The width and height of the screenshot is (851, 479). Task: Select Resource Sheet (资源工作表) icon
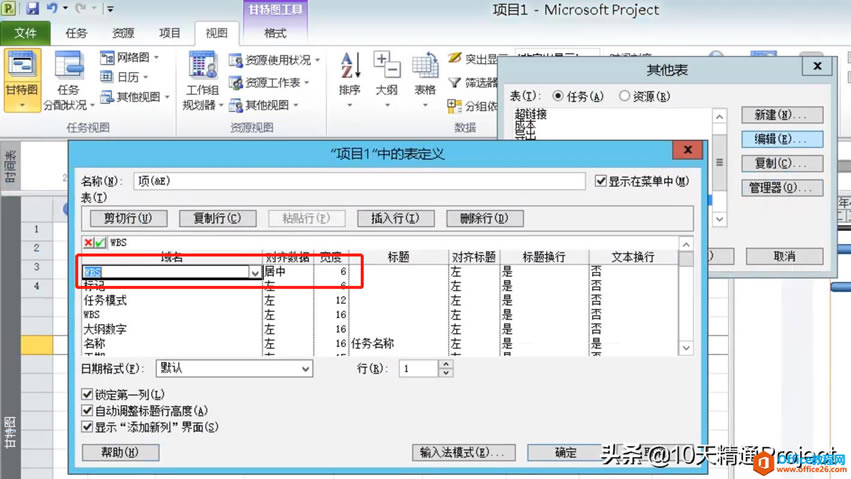(236, 82)
